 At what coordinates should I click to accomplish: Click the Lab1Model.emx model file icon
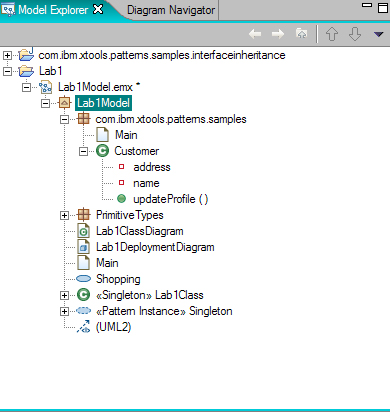tap(45, 87)
